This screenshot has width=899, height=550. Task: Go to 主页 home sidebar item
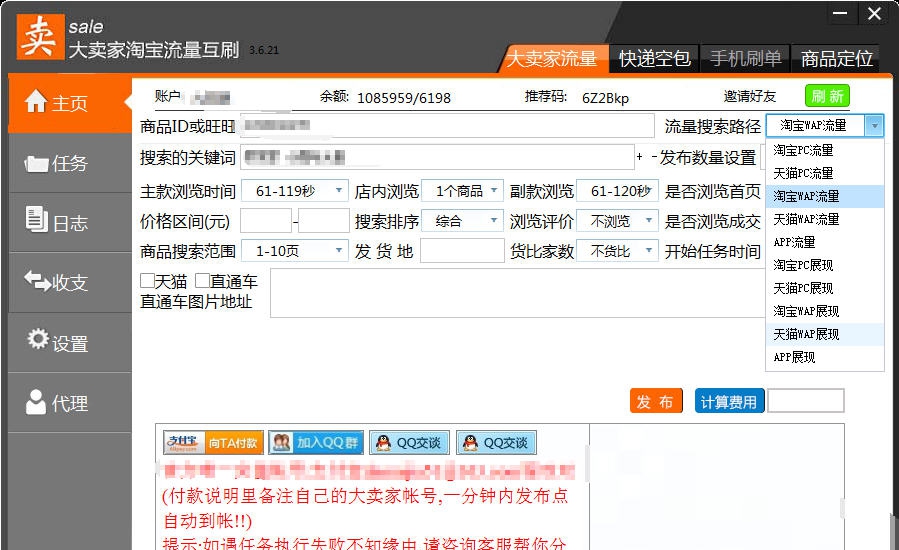point(70,103)
